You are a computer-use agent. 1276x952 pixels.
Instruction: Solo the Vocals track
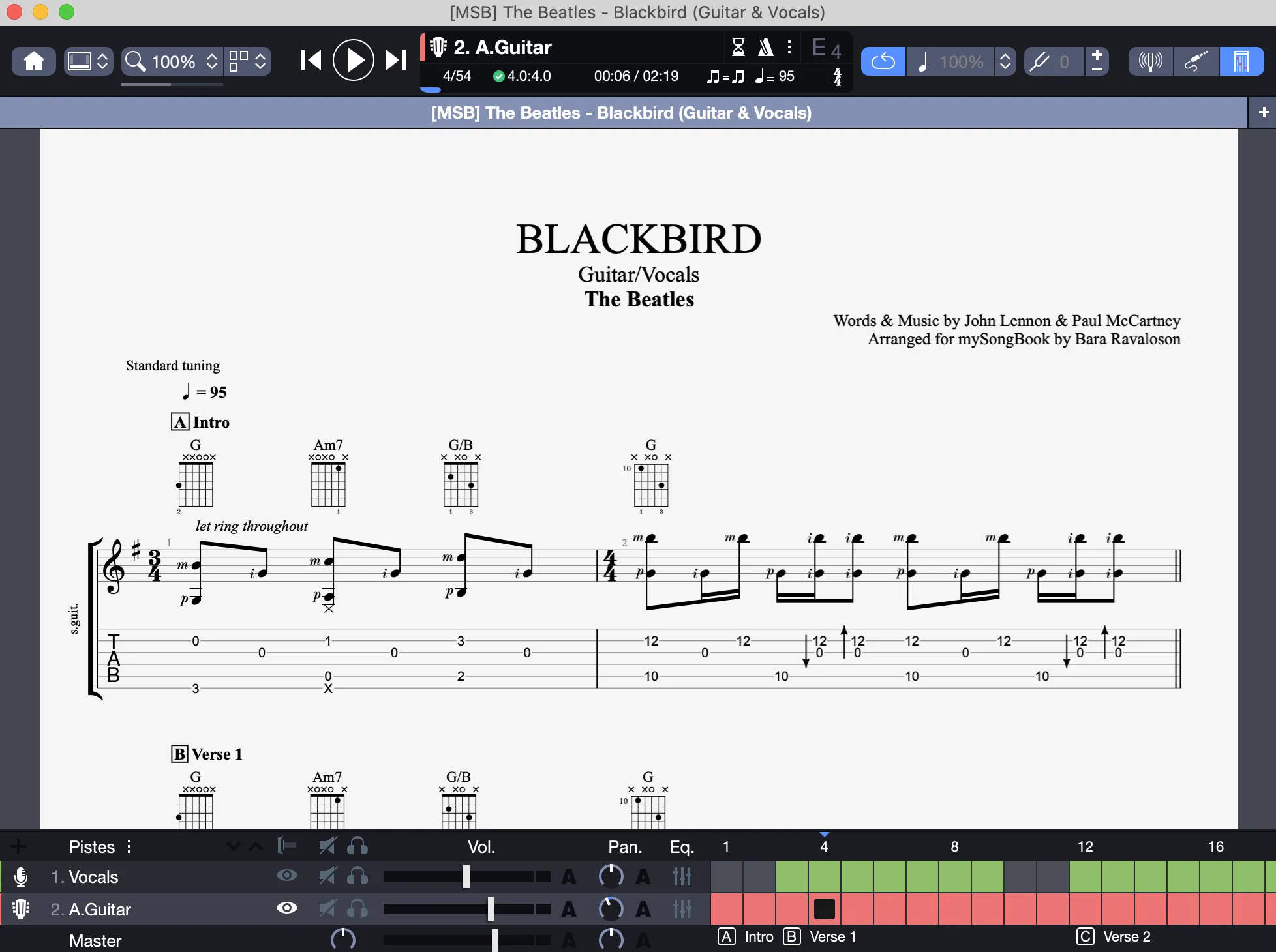357,876
